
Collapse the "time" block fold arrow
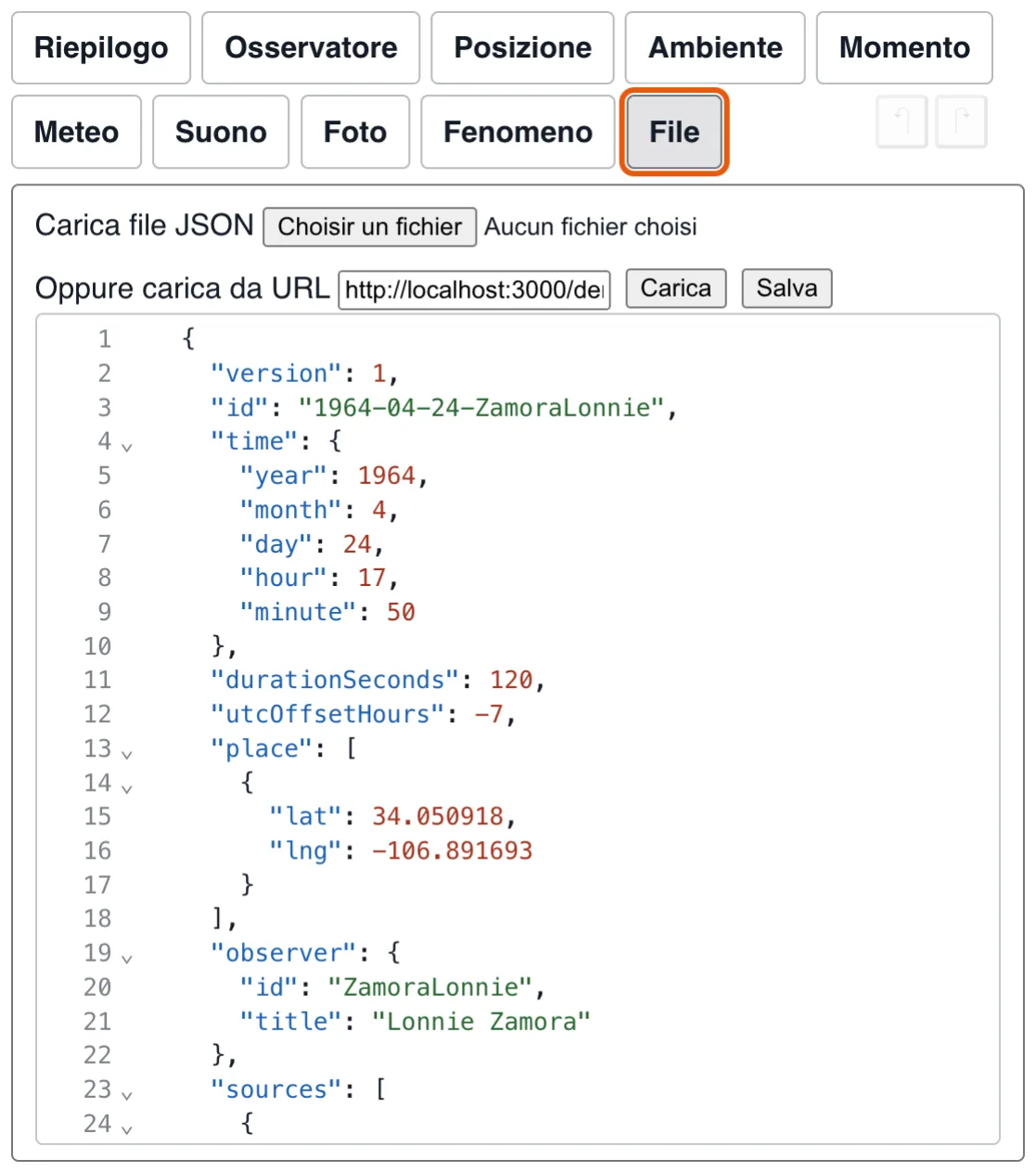(127, 446)
